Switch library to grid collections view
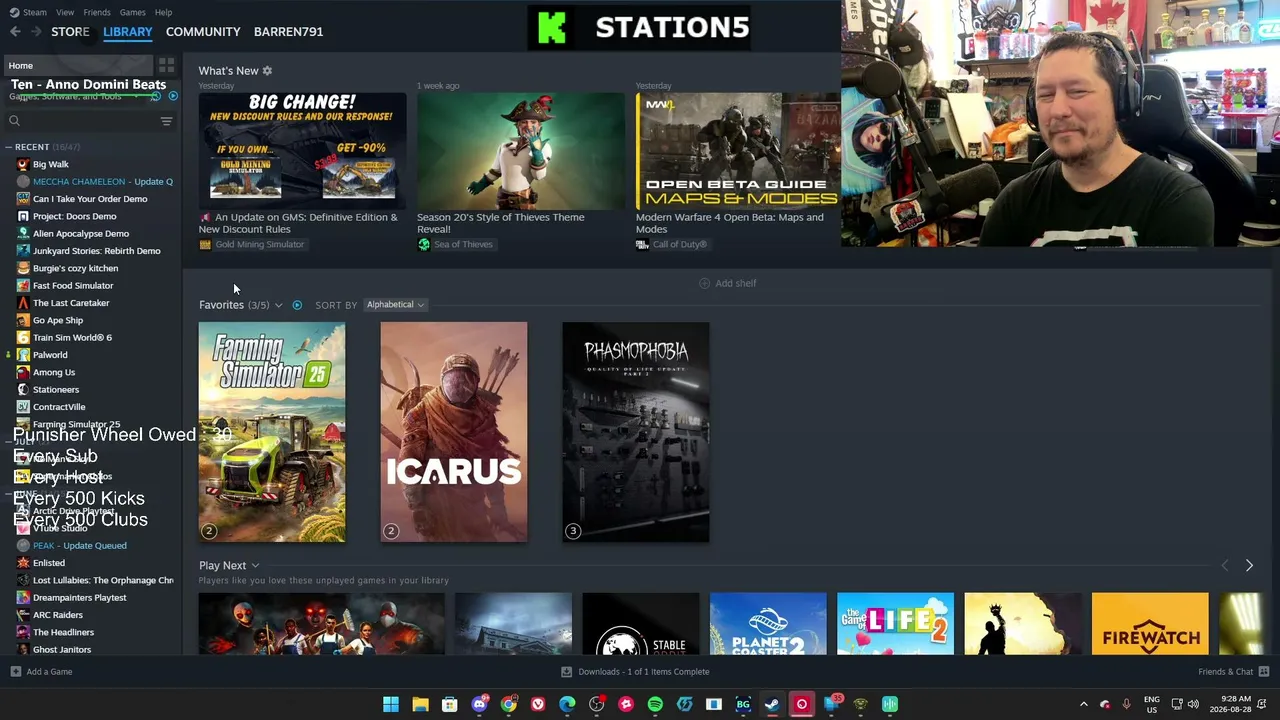The height and width of the screenshot is (720, 1280). pyautogui.click(x=166, y=66)
